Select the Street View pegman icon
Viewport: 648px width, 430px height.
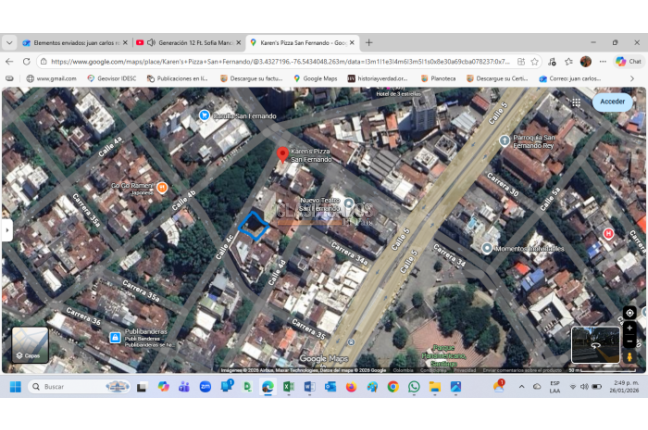[629, 357]
